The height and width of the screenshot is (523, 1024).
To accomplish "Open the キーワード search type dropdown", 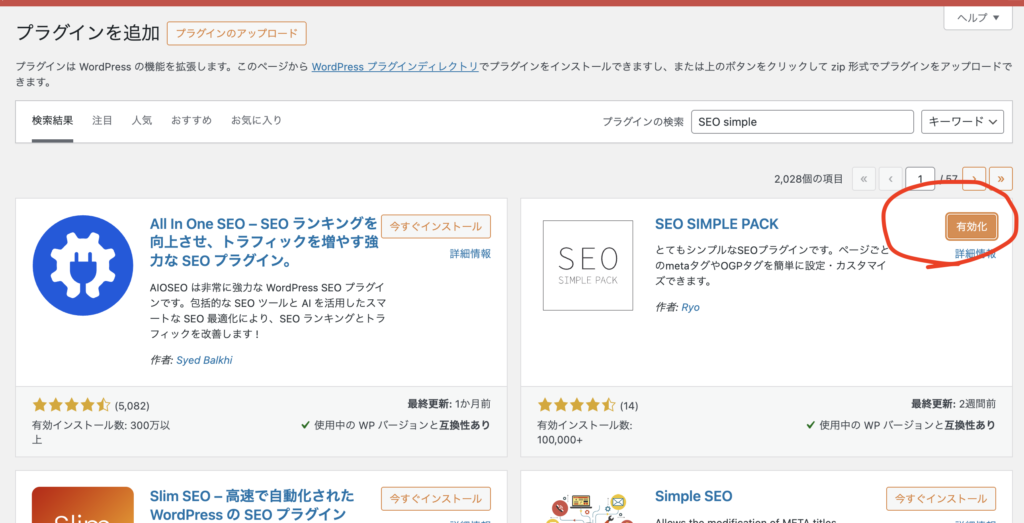I will tap(962, 122).
